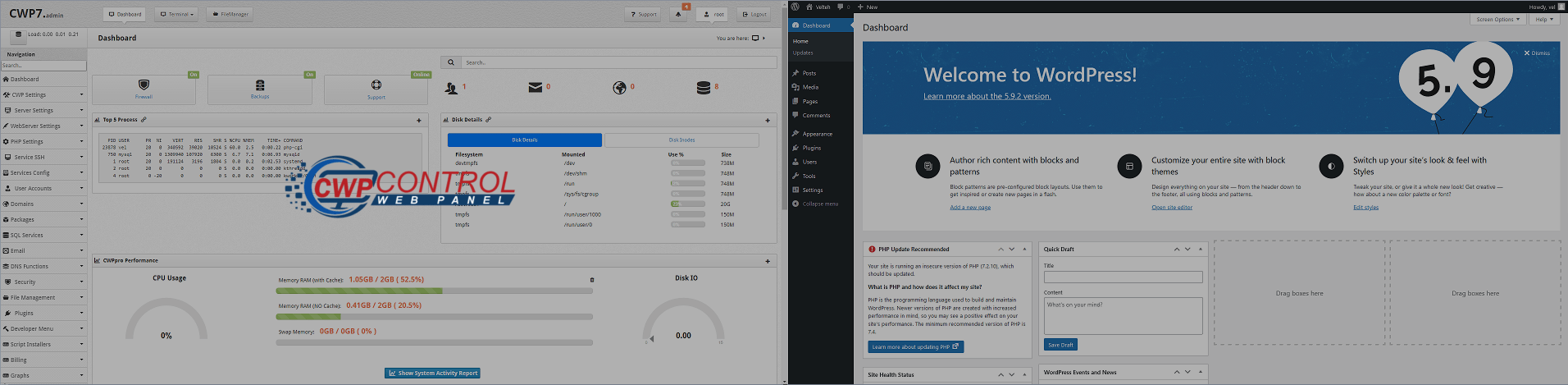Move PHP Update Recommended panel down arrow
This screenshot has width=1568, height=385.
click(1012, 249)
